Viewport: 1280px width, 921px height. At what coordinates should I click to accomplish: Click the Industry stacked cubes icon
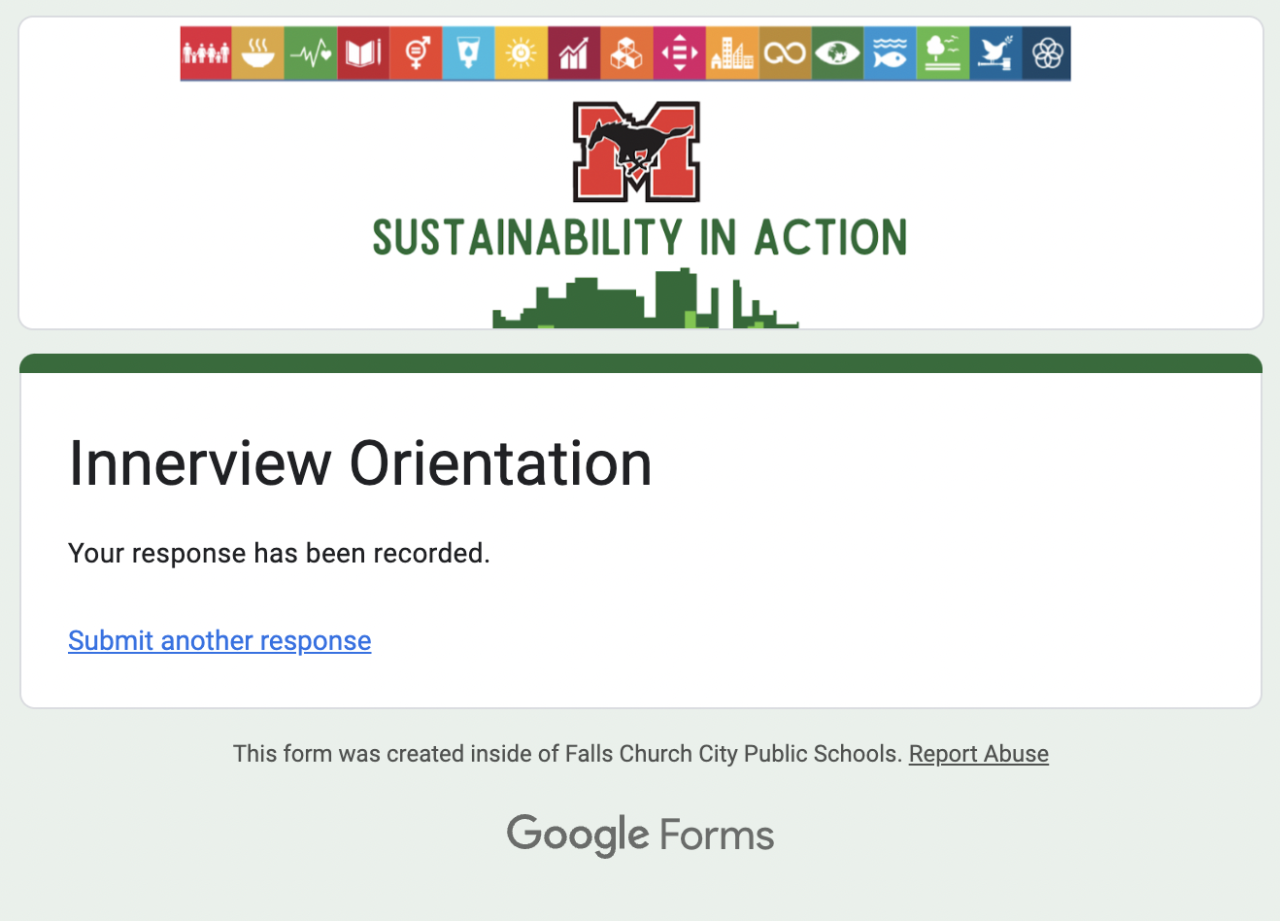pyautogui.click(x=626, y=54)
